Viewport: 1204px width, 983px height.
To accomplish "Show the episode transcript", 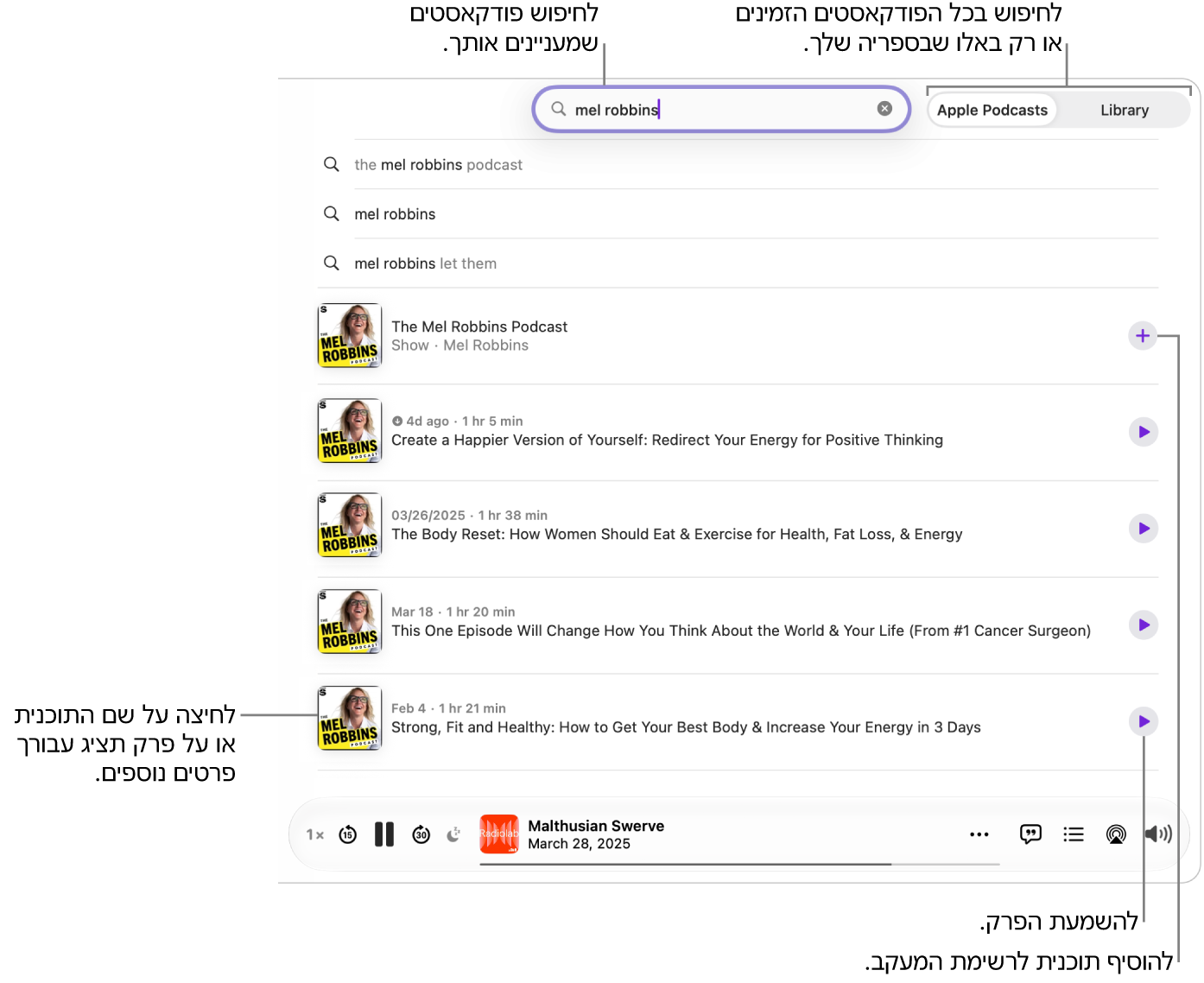I will 1030,834.
